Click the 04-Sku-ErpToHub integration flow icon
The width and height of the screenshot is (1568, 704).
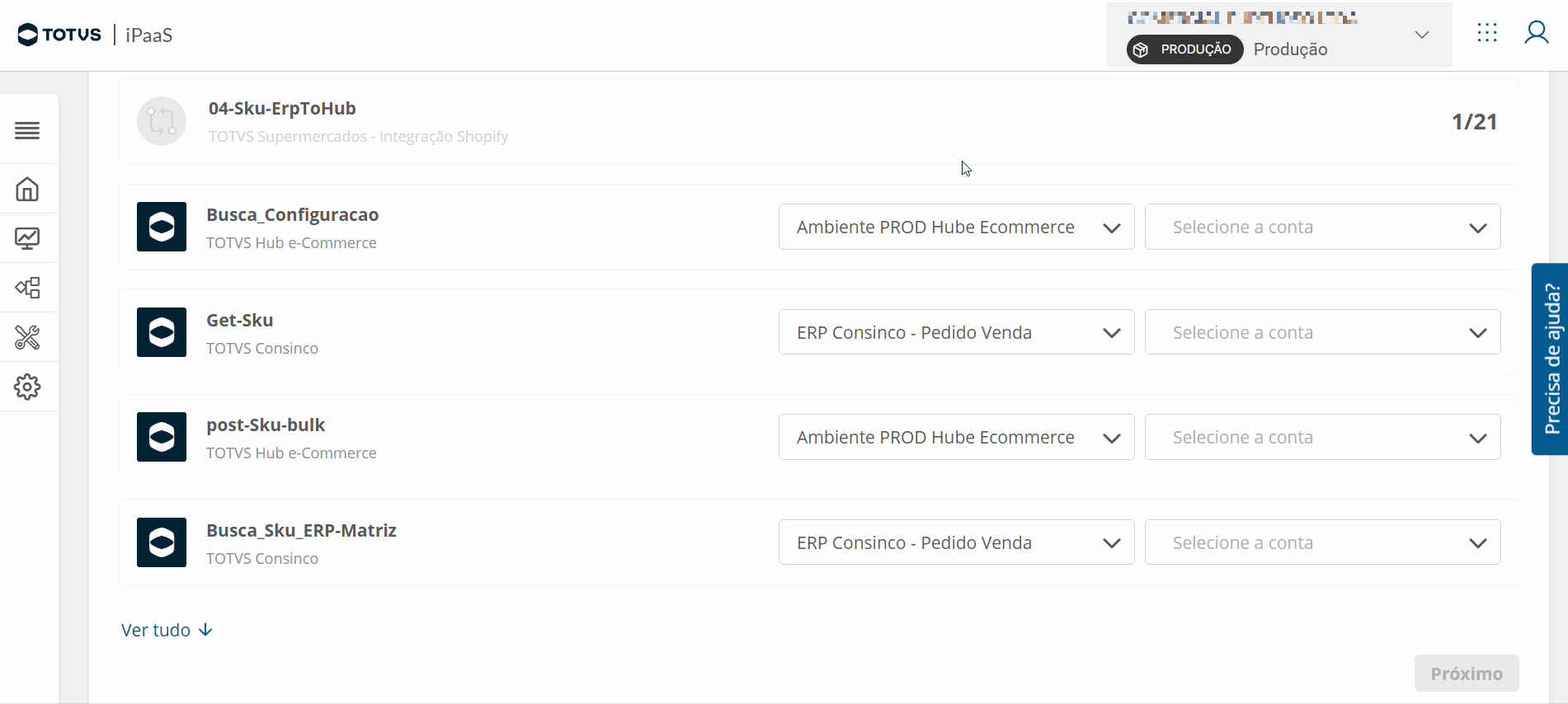coord(162,121)
